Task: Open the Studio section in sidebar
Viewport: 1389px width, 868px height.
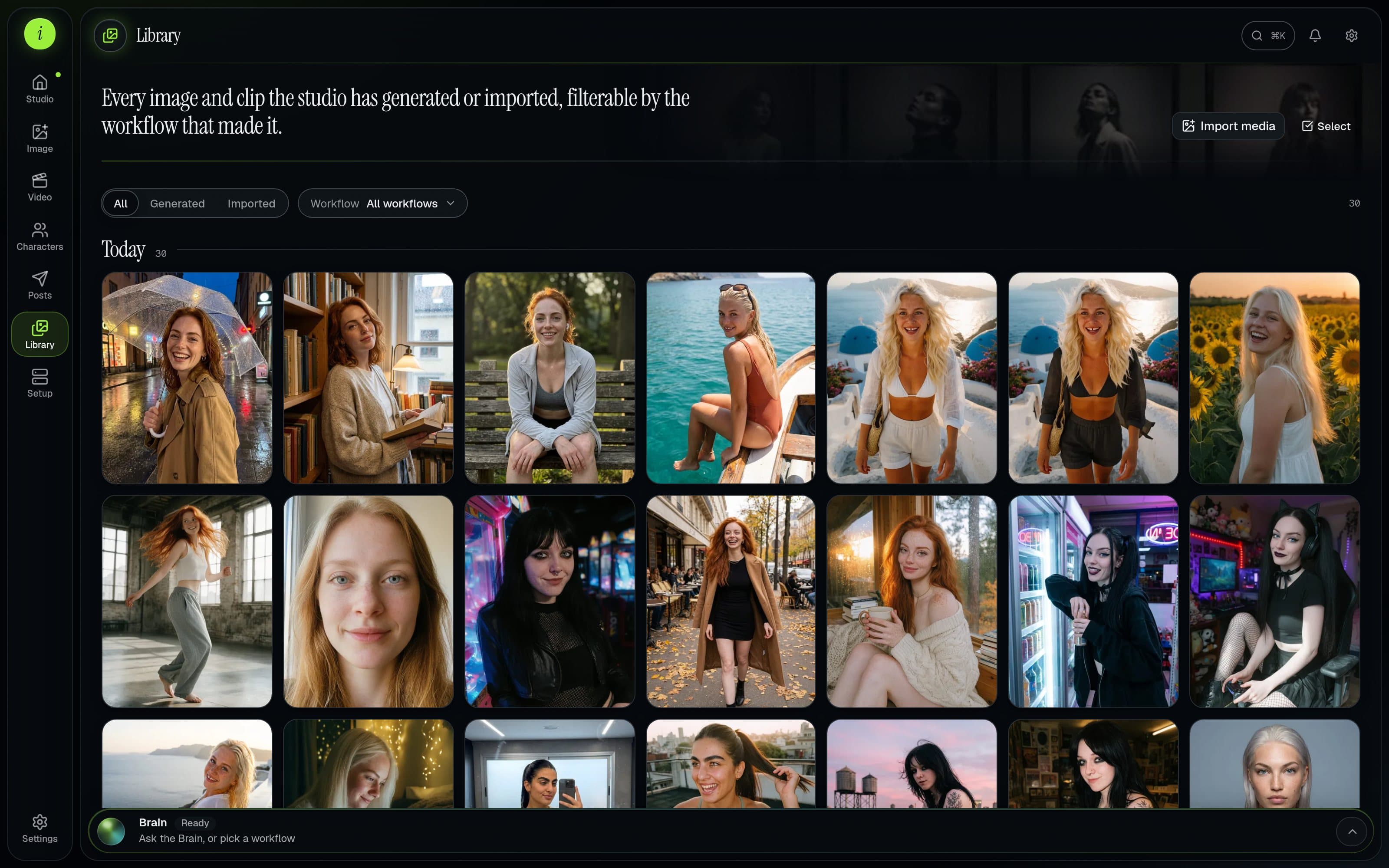Action: 39,89
